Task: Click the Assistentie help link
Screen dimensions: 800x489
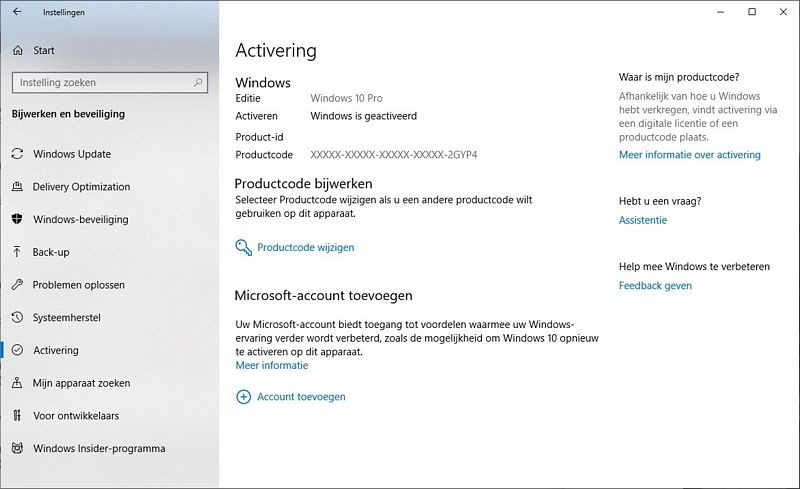Action: point(642,220)
